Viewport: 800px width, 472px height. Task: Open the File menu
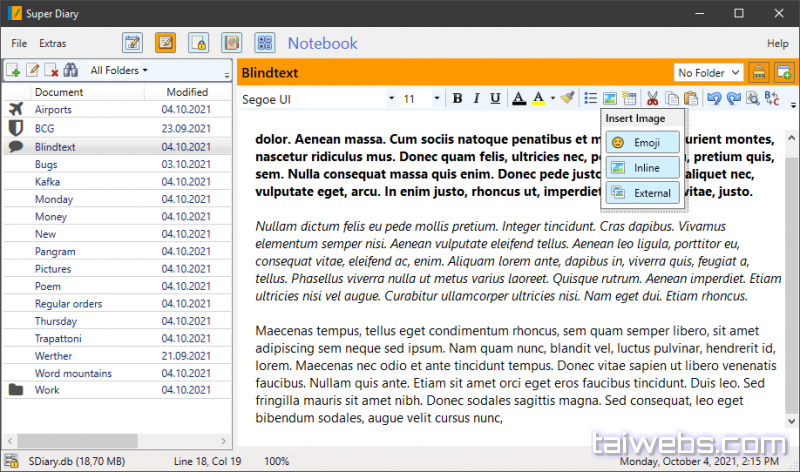point(19,43)
